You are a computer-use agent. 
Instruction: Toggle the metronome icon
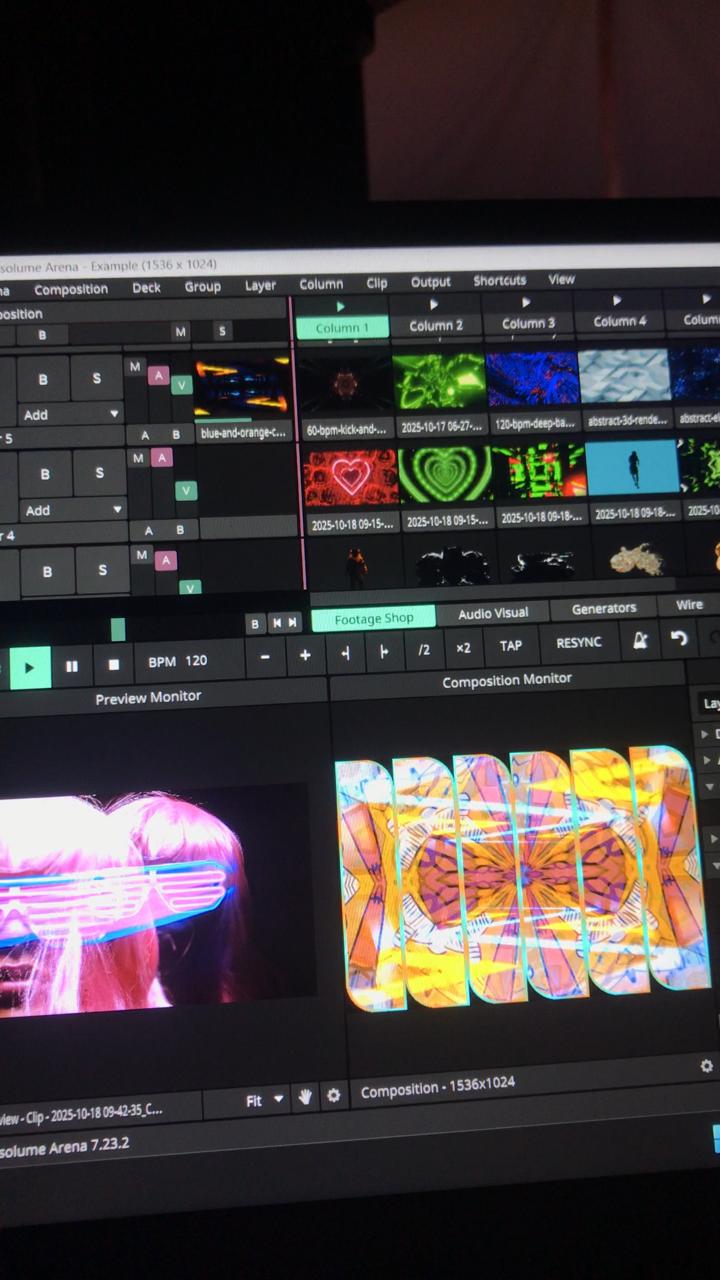click(639, 641)
